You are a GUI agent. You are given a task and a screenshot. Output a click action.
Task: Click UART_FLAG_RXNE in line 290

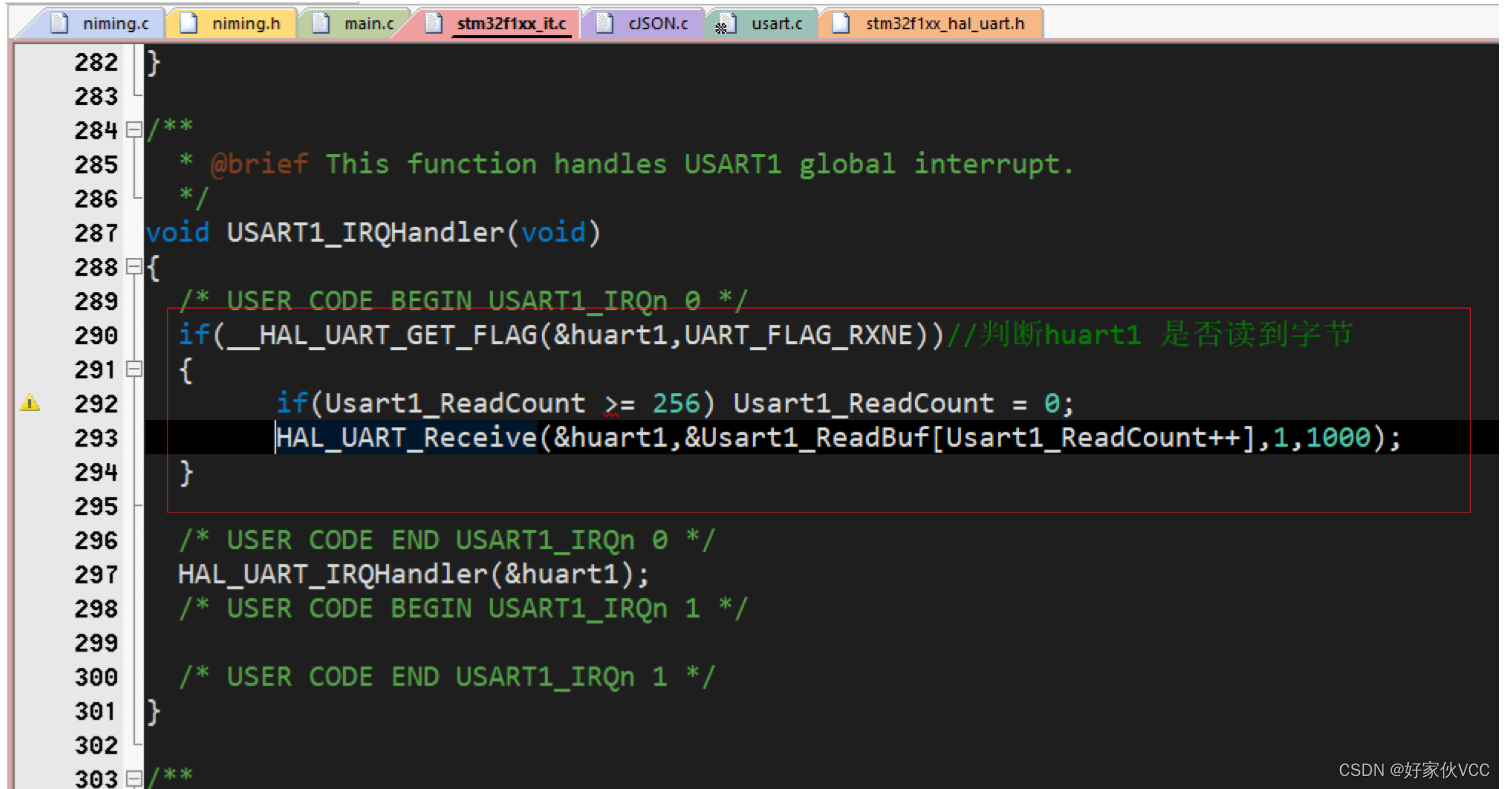tap(799, 335)
